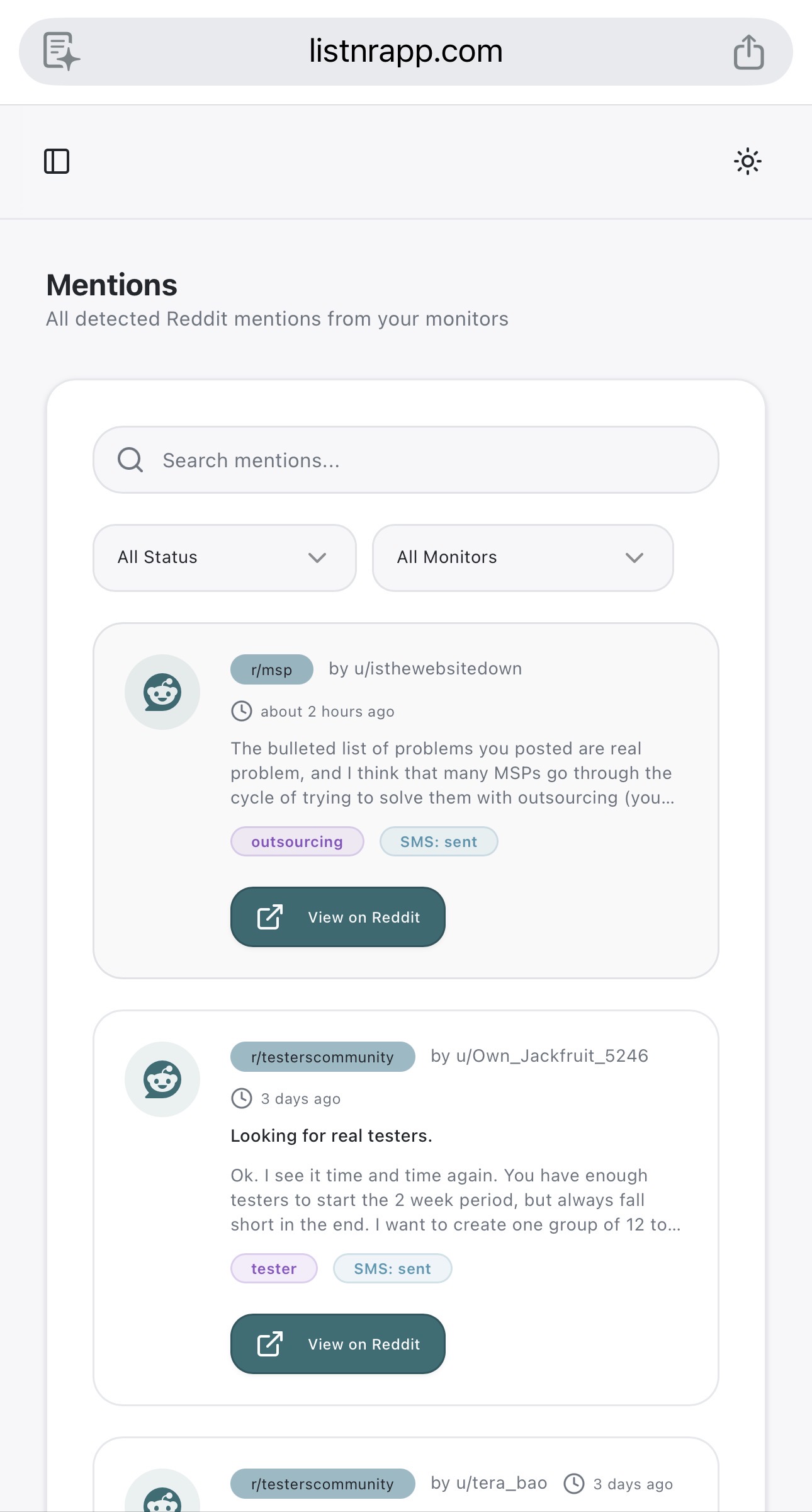This screenshot has height=1512, width=812.
Task: Click the clock icon on the u/tera_bao mention
Action: click(574, 1484)
